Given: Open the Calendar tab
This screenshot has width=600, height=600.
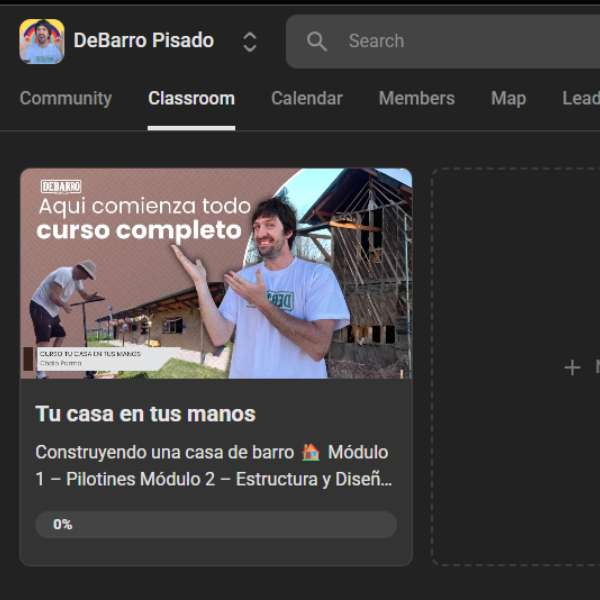Looking at the screenshot, I should click(x=307, y=98).
